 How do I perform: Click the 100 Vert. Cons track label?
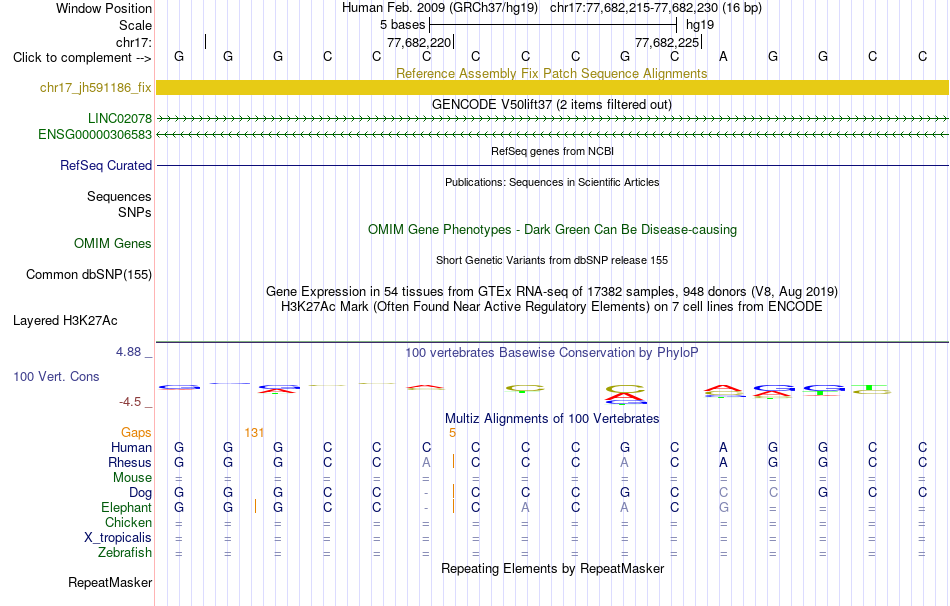pos(56,376)
